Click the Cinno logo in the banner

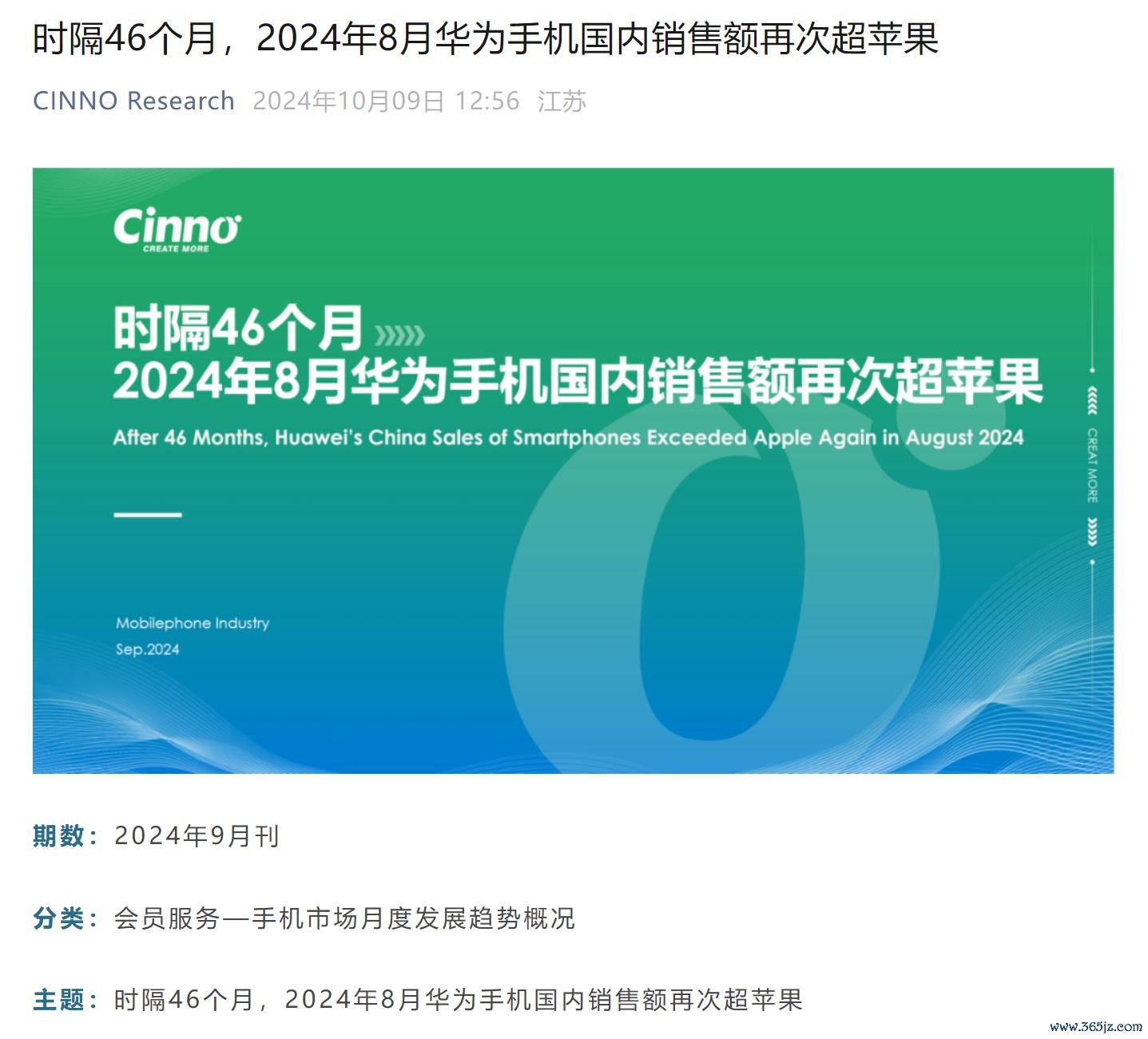[x=177, y=229]
